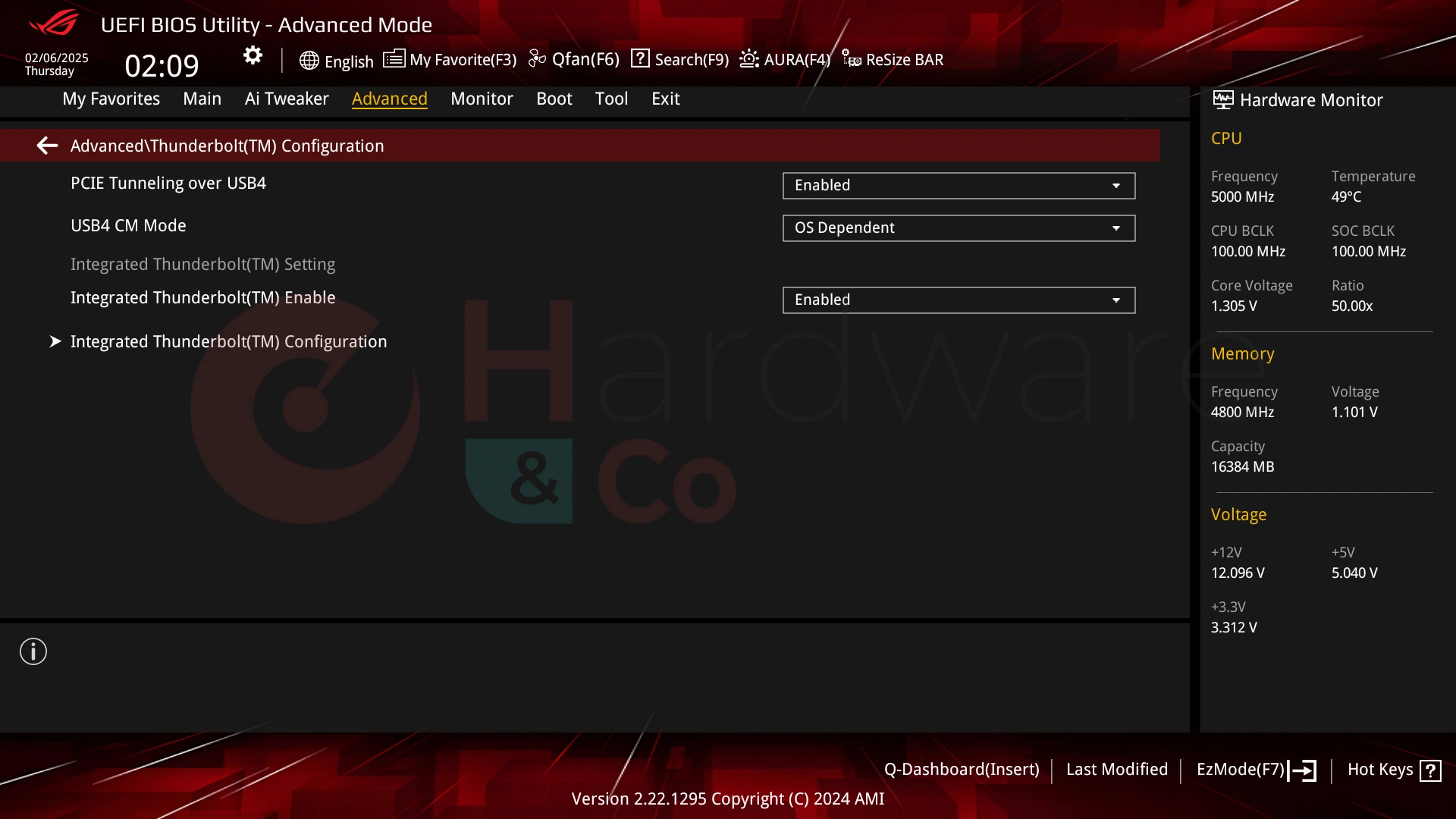Click Last Modified
The image size is (1456, 819).
pyautogui.click(x=1117, y=769)
